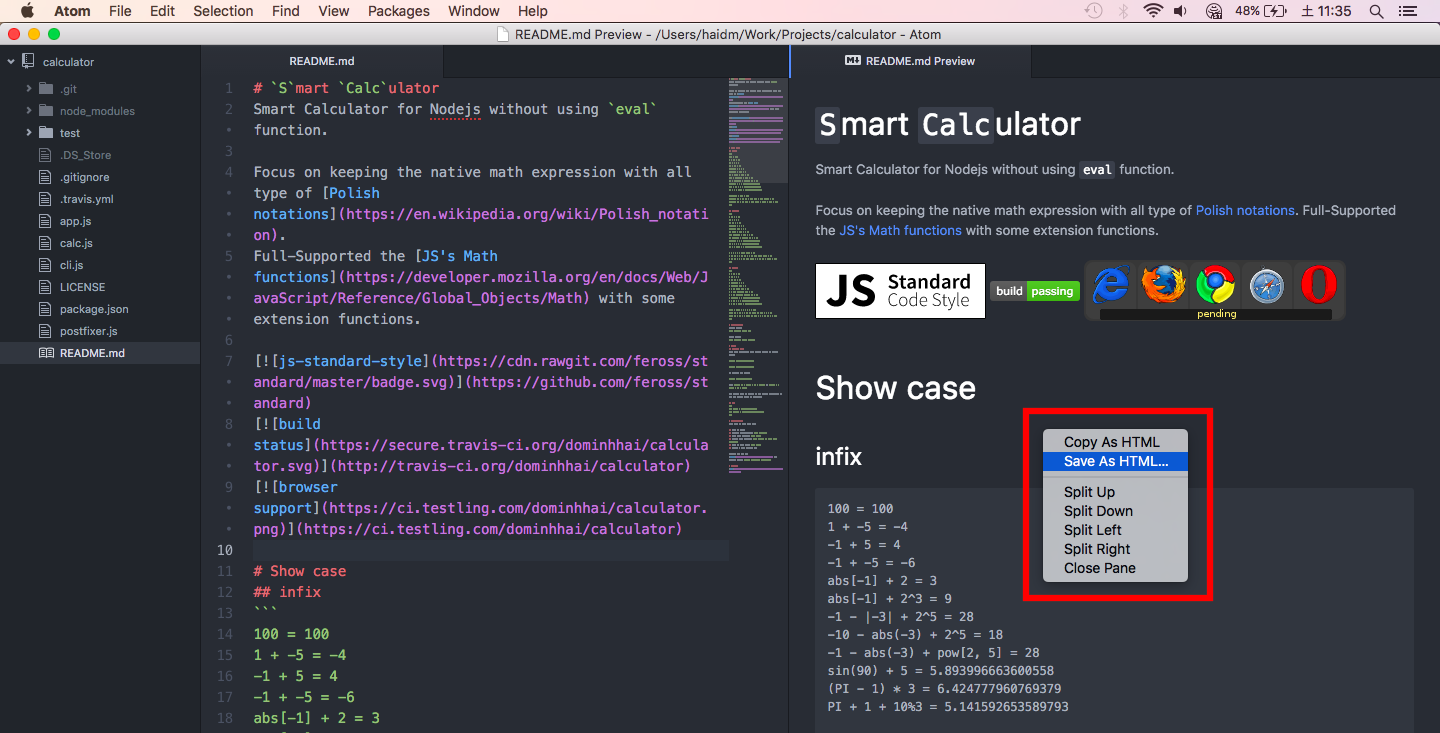This screenshot has height=733, width=1440.
Task: Click the Chrome browser icon
Action: pos(1215,286)
